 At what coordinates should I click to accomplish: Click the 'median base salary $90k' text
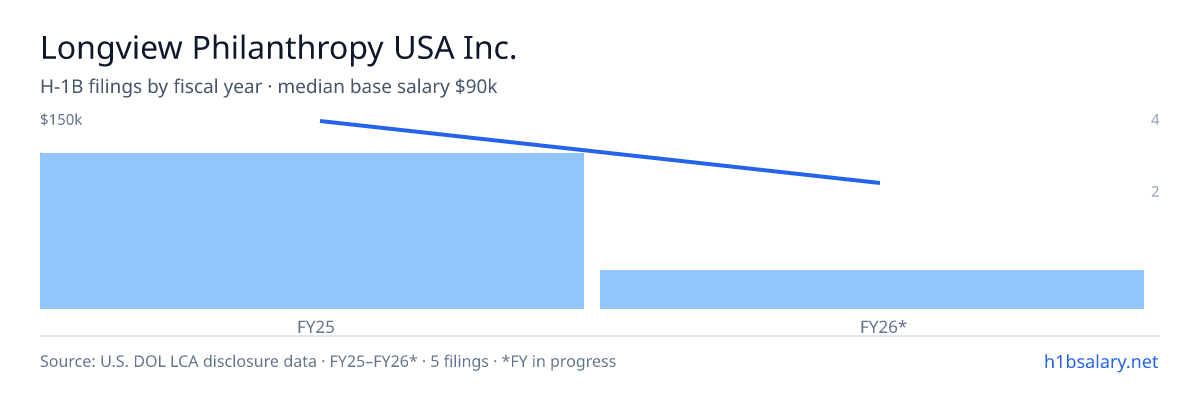(388, 87)
